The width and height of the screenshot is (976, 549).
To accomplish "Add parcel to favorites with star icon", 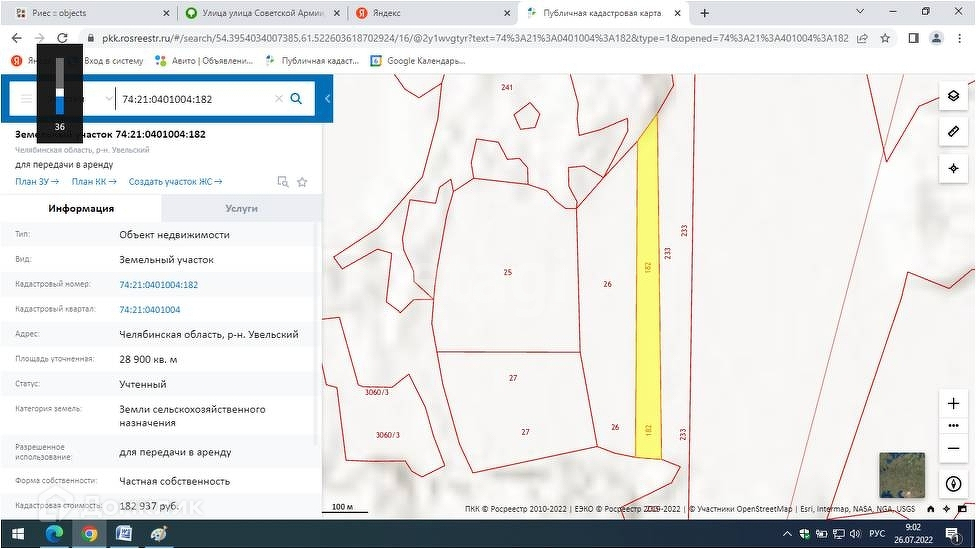I will pyautogui.click(x=302, y=182).
